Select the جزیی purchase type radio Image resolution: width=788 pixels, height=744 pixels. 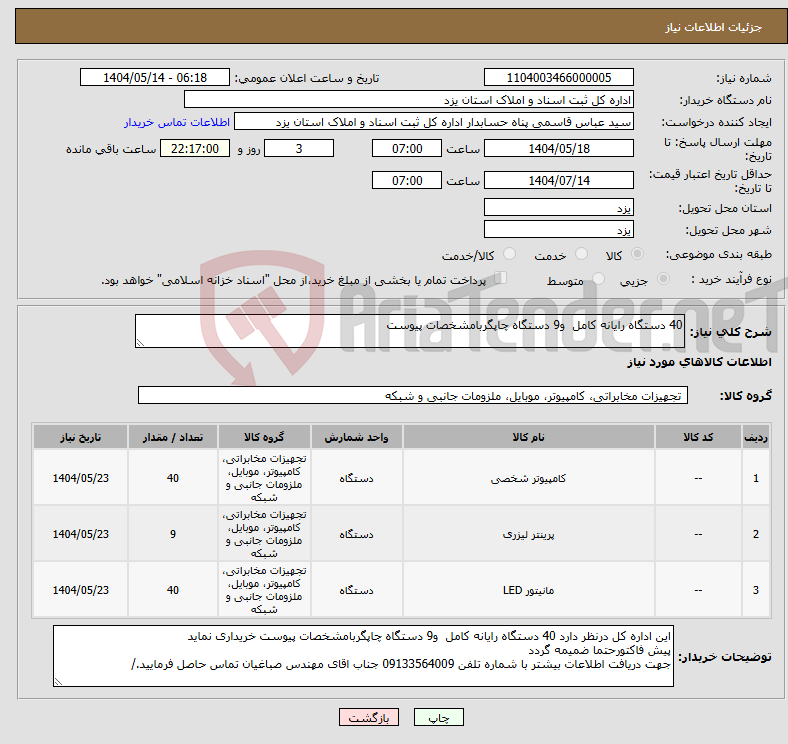[x=663, y=278]
